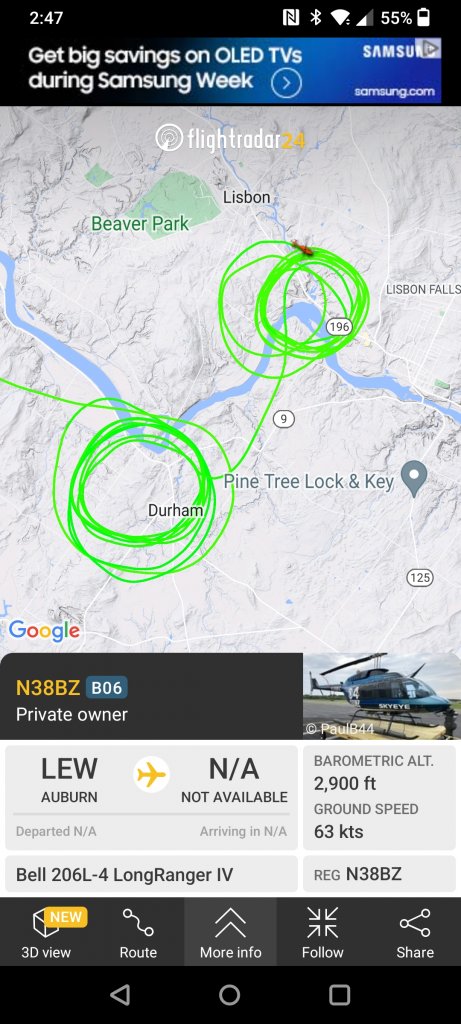Tap the yellow airplane icon between airports
461x1024 pixels.
151,775
